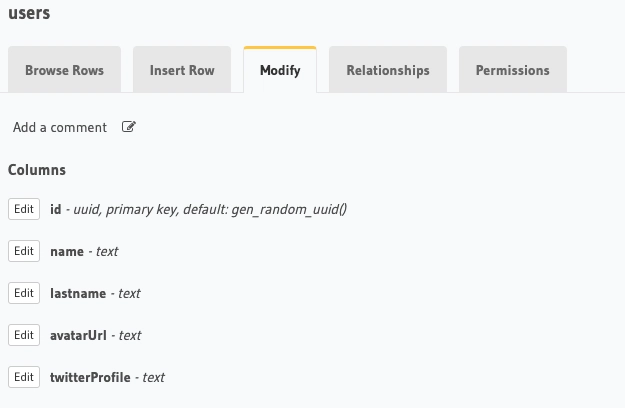Image resolution: width=625 pixels, height=408 pixels.
Task: Switch to the Insert Row tab
Action: [182, 70]
